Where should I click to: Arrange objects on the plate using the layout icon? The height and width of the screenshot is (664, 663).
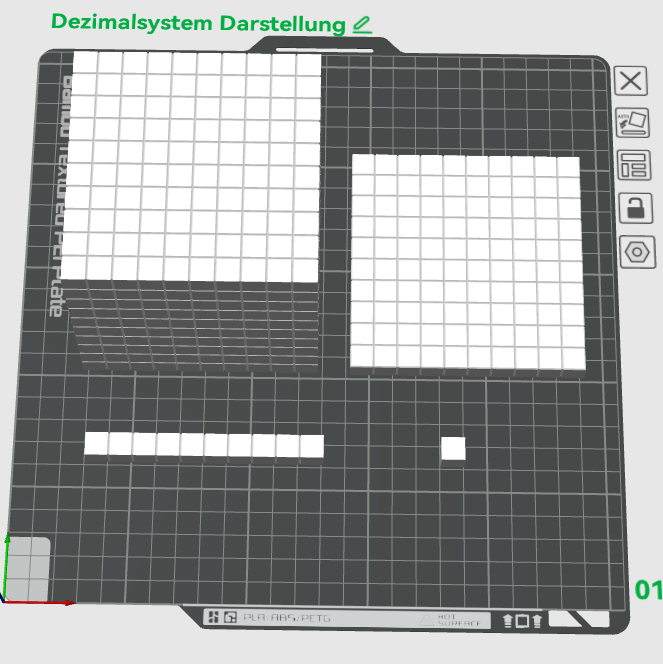tap(633, 165)
